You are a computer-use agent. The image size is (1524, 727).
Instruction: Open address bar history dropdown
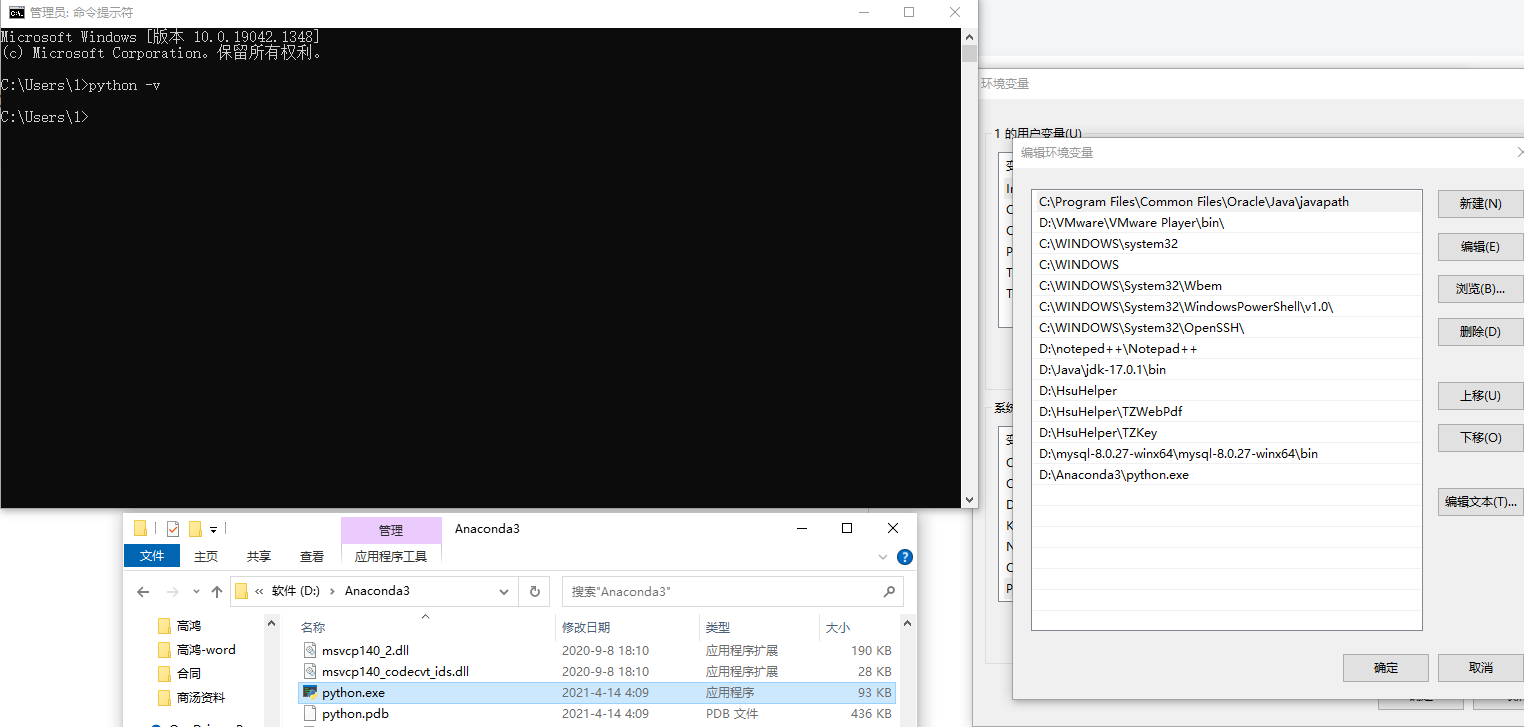point(504,591)
